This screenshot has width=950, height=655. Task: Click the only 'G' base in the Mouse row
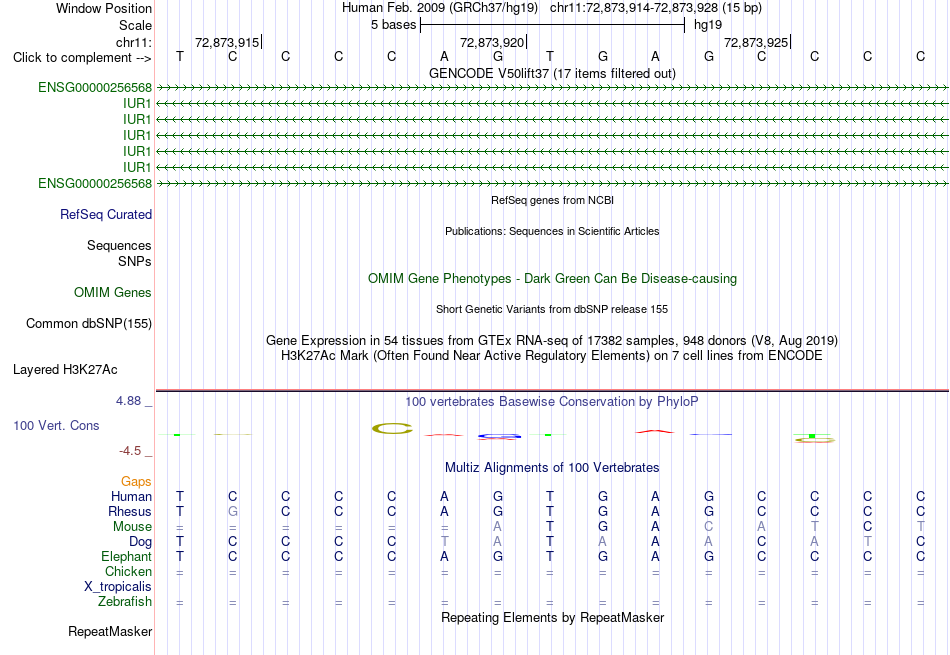602,527
